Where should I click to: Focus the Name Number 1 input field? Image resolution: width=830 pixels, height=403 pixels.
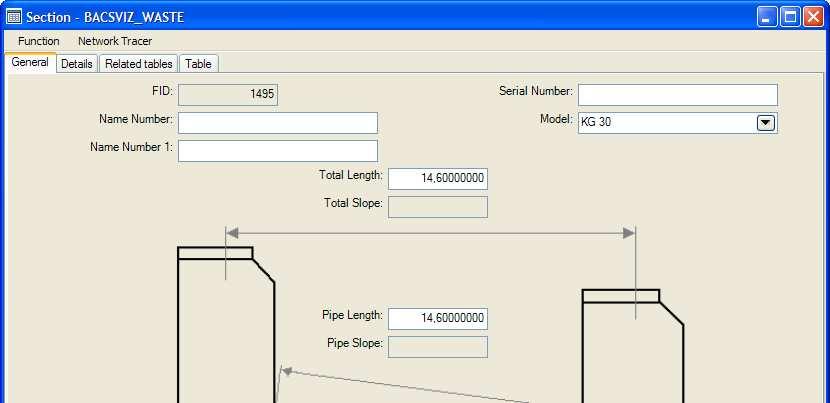(278, 151)
